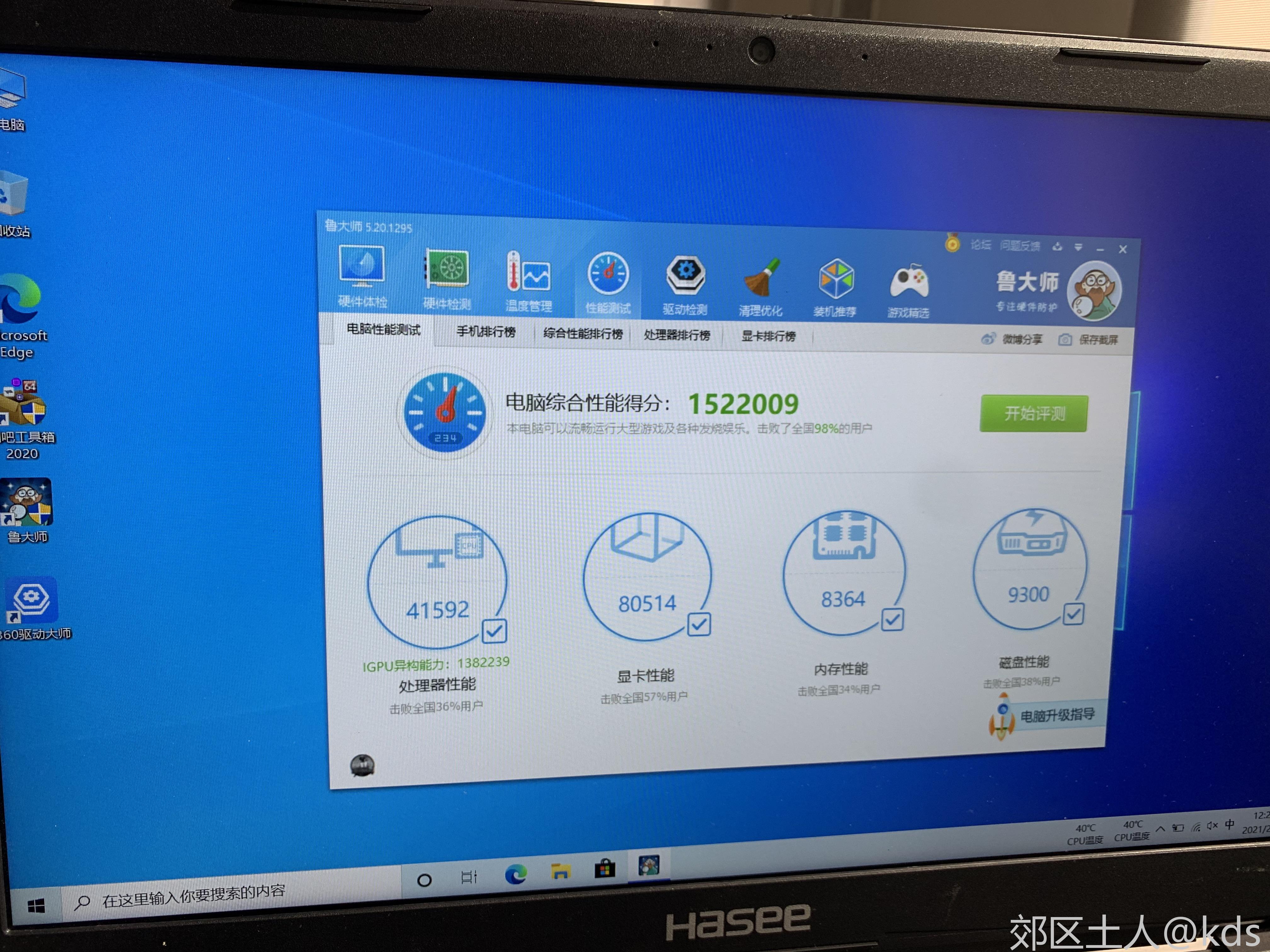
Task: Toggle the 磁盘性能 score checkbox
Action: (1068, 611)
